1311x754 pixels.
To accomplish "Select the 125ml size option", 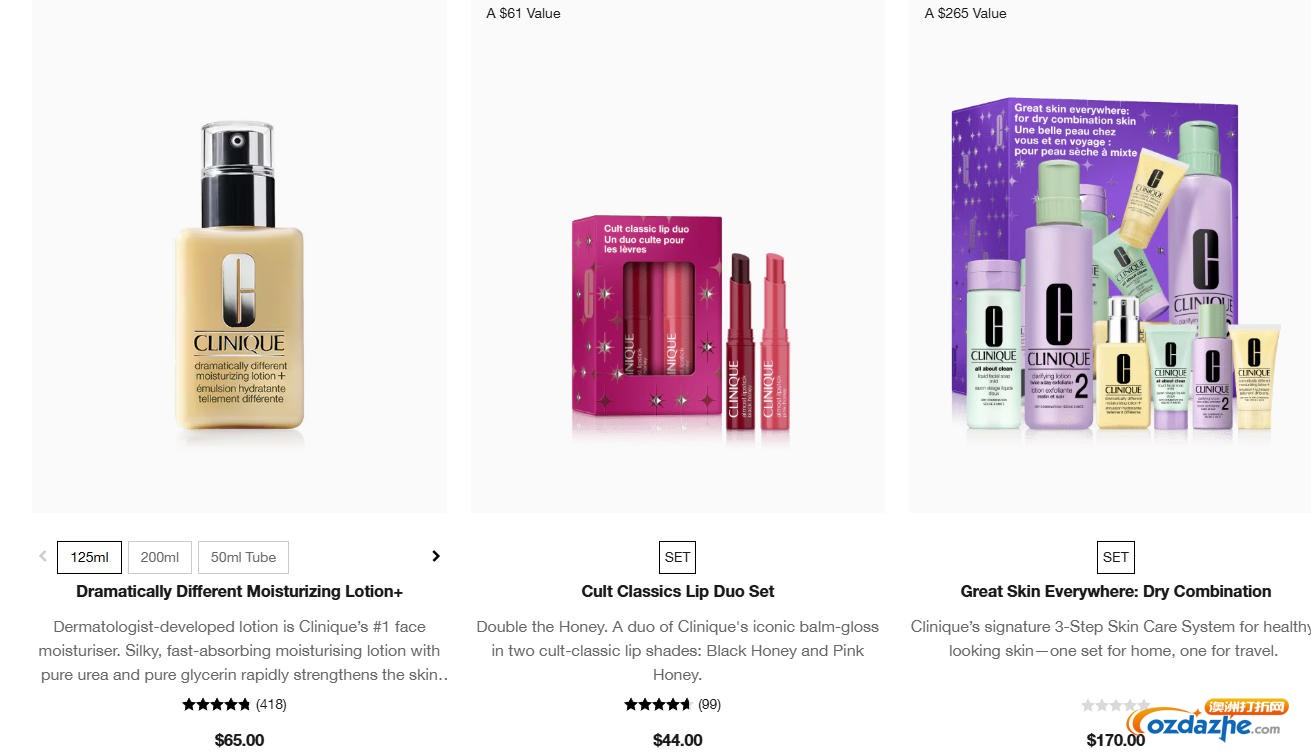I will click(x=89, y=557).
